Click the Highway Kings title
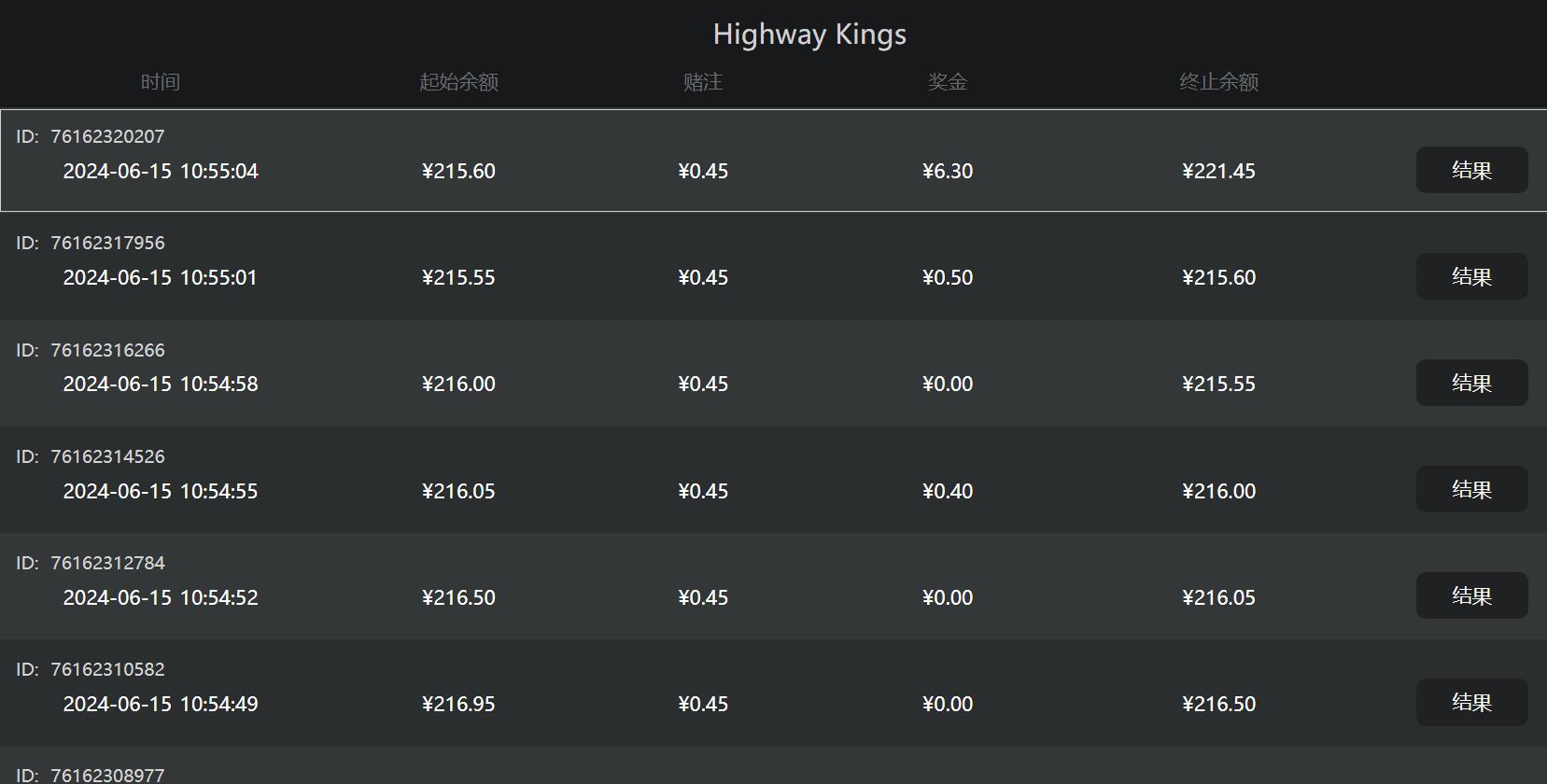 (x=809, y=35)
